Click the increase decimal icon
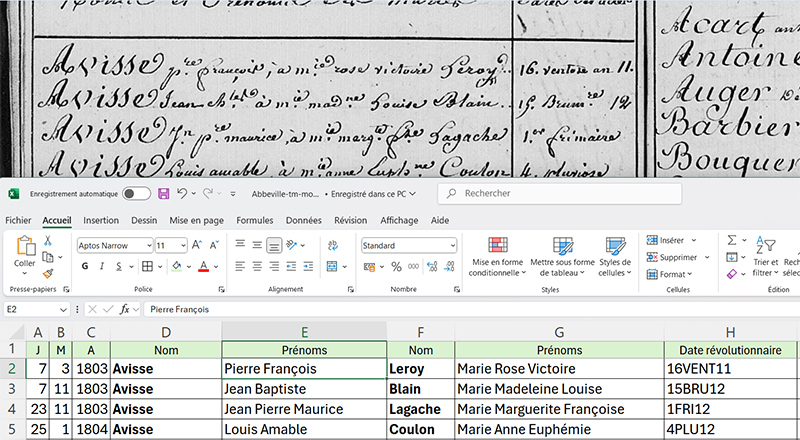This screenshot has width=800, height=440. (432, 266)
